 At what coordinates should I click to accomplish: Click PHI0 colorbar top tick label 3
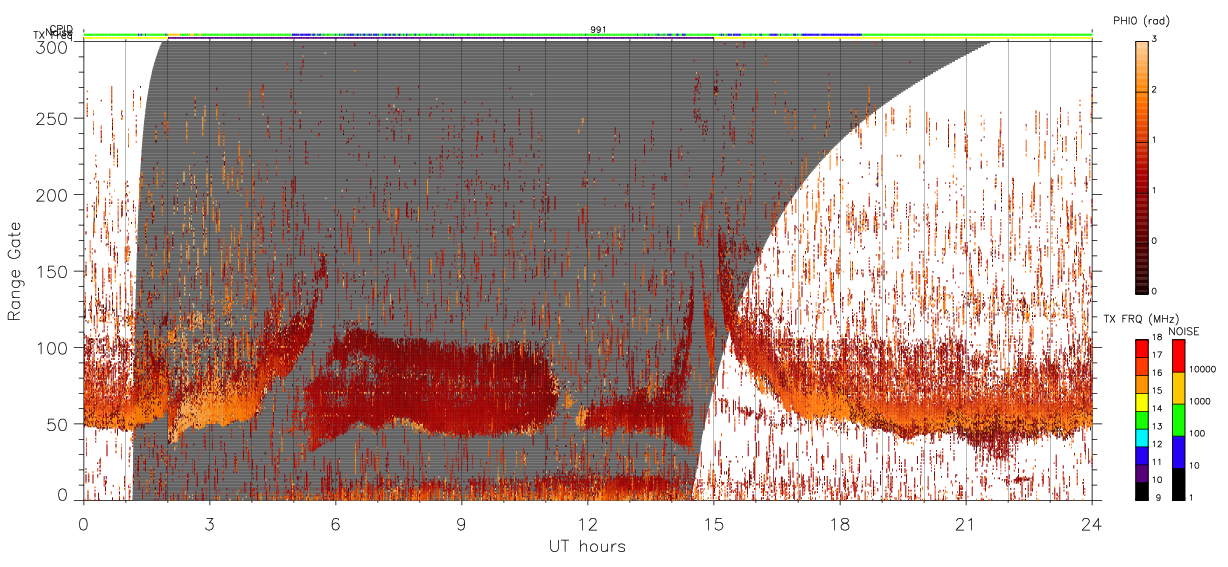[x=1153, y=39]
